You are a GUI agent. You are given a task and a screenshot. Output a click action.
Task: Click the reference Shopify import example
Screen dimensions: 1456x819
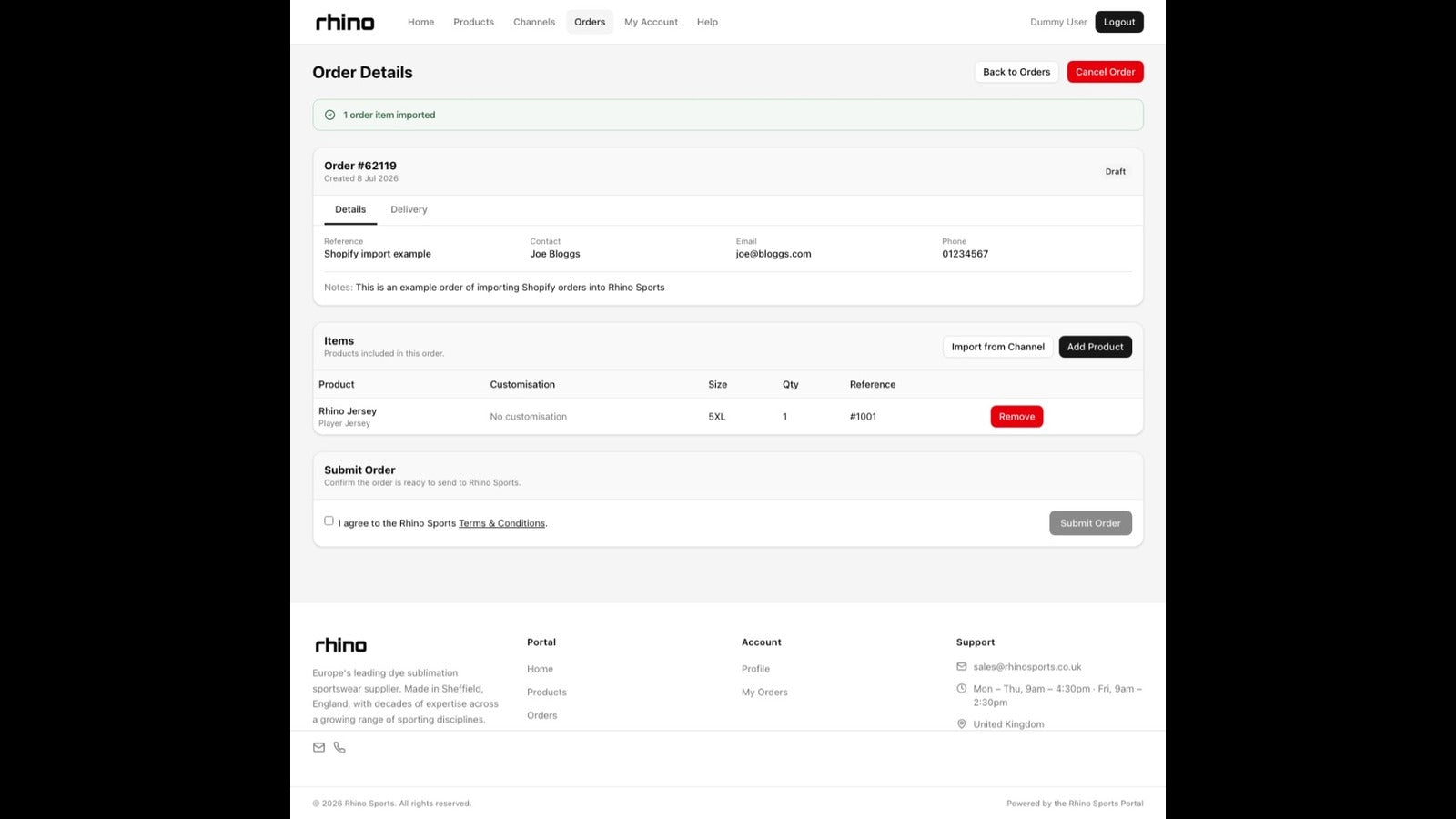[x=378, y=254]
